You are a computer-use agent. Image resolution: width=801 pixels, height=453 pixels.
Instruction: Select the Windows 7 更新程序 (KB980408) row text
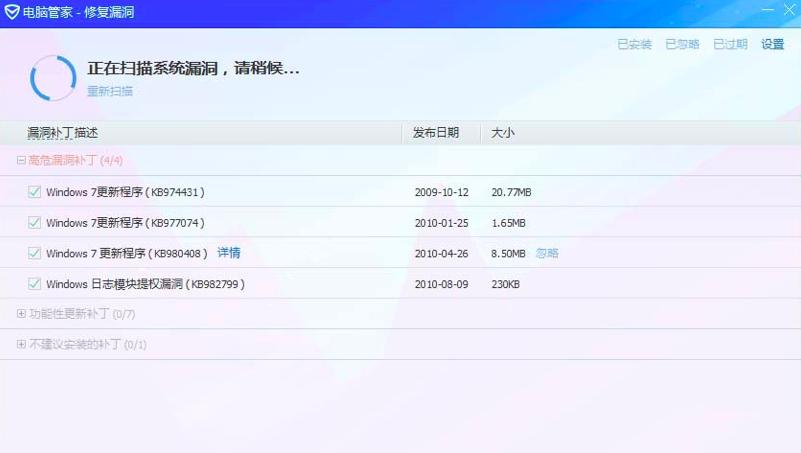[x=127, y=253]
